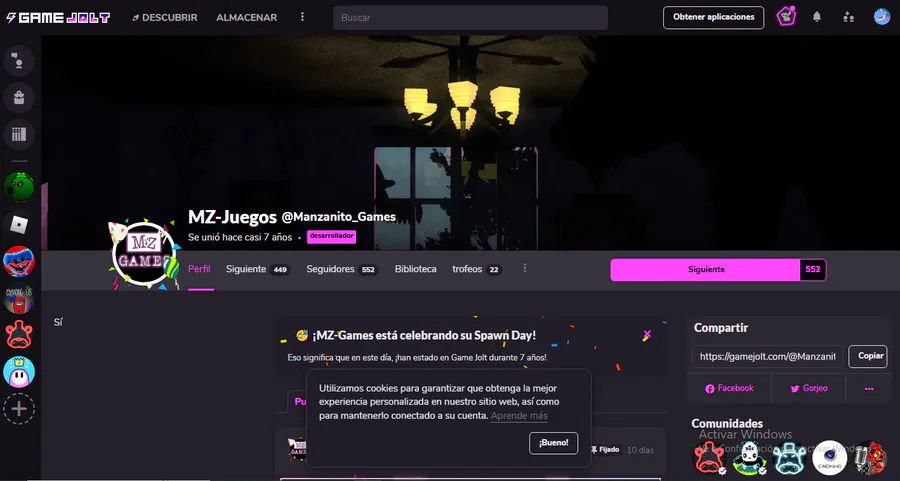
Task: Click the add community plus icon
Action: point(19,409)
